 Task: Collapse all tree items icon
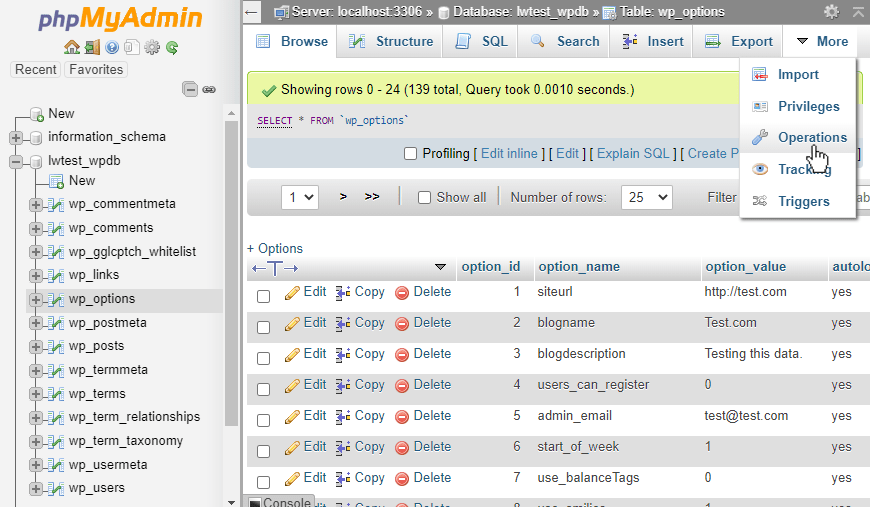[x=190, y=89]
